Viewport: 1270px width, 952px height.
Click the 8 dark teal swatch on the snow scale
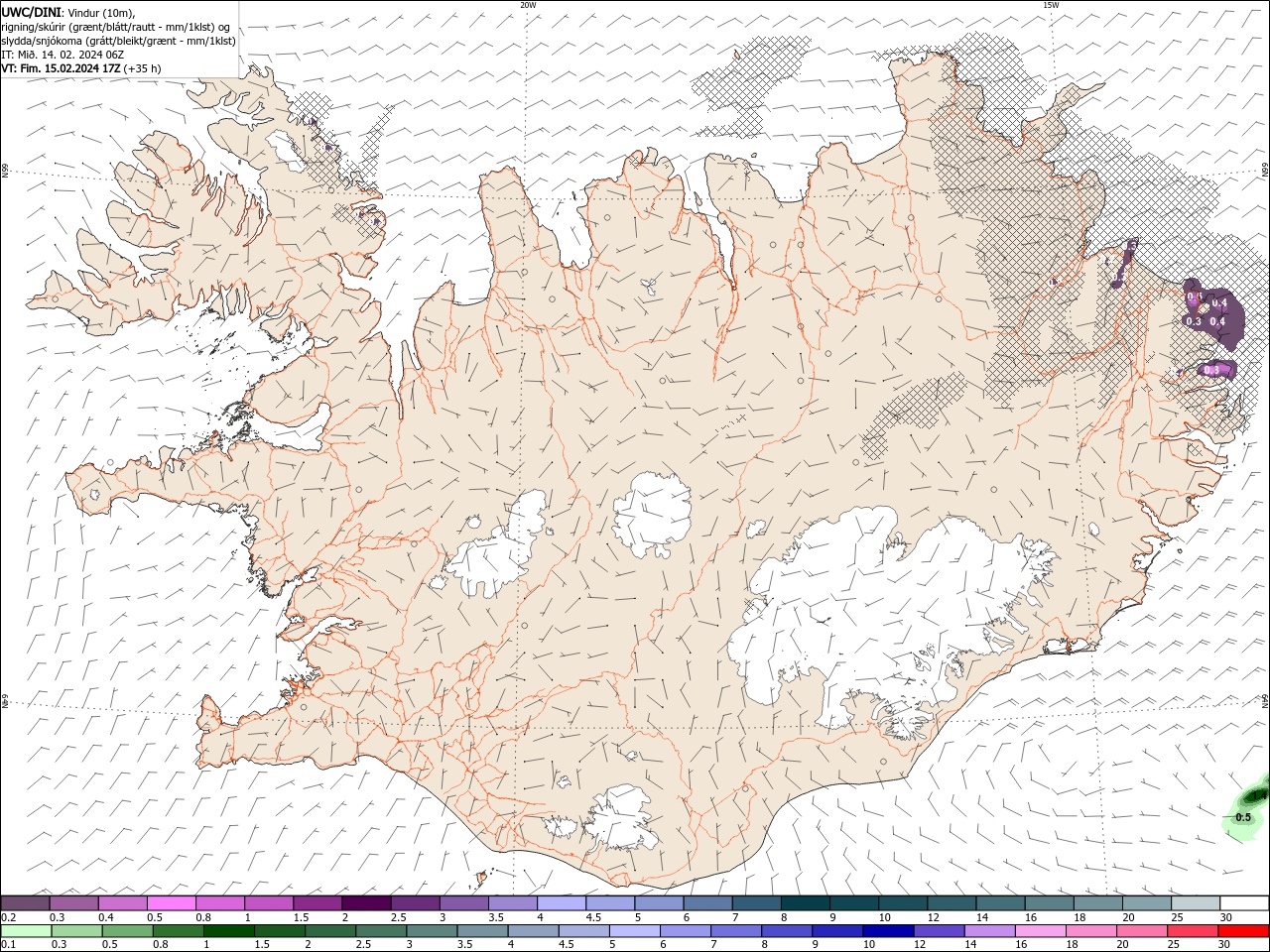(804, 903)
